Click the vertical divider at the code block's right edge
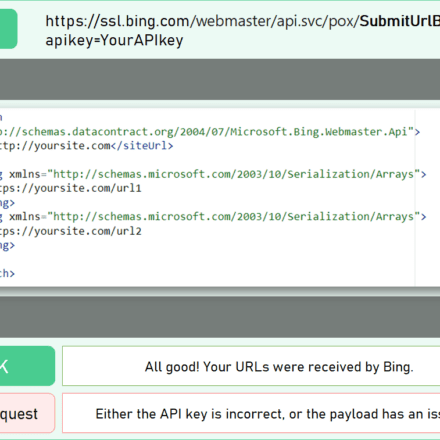This screenshot has height=440, width=440. tap(415, 197)
